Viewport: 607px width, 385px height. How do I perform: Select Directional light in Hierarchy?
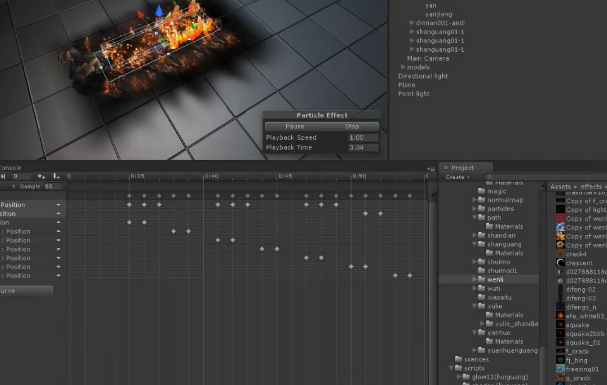click(423, 76)
